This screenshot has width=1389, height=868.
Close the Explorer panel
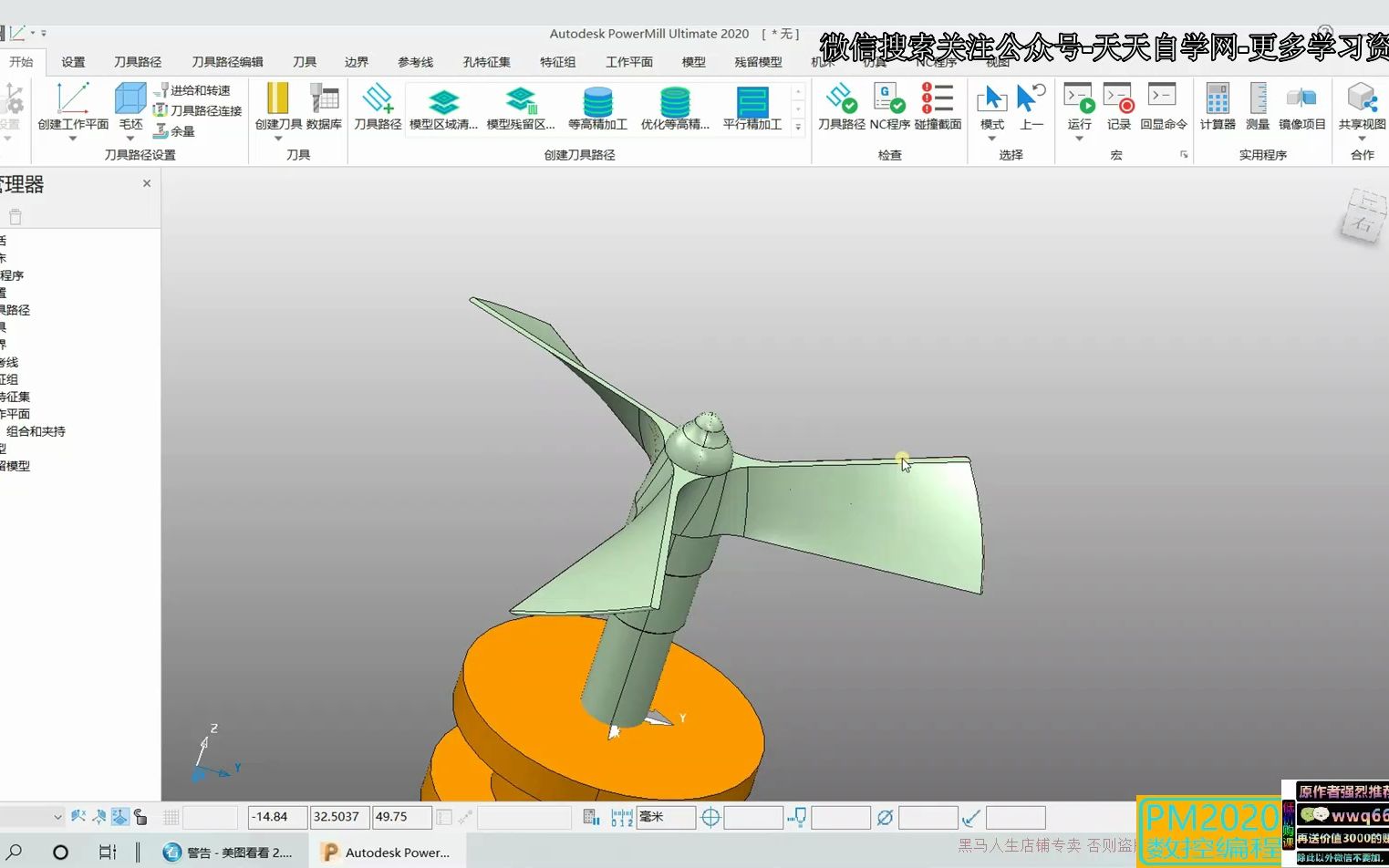[147, 183]
